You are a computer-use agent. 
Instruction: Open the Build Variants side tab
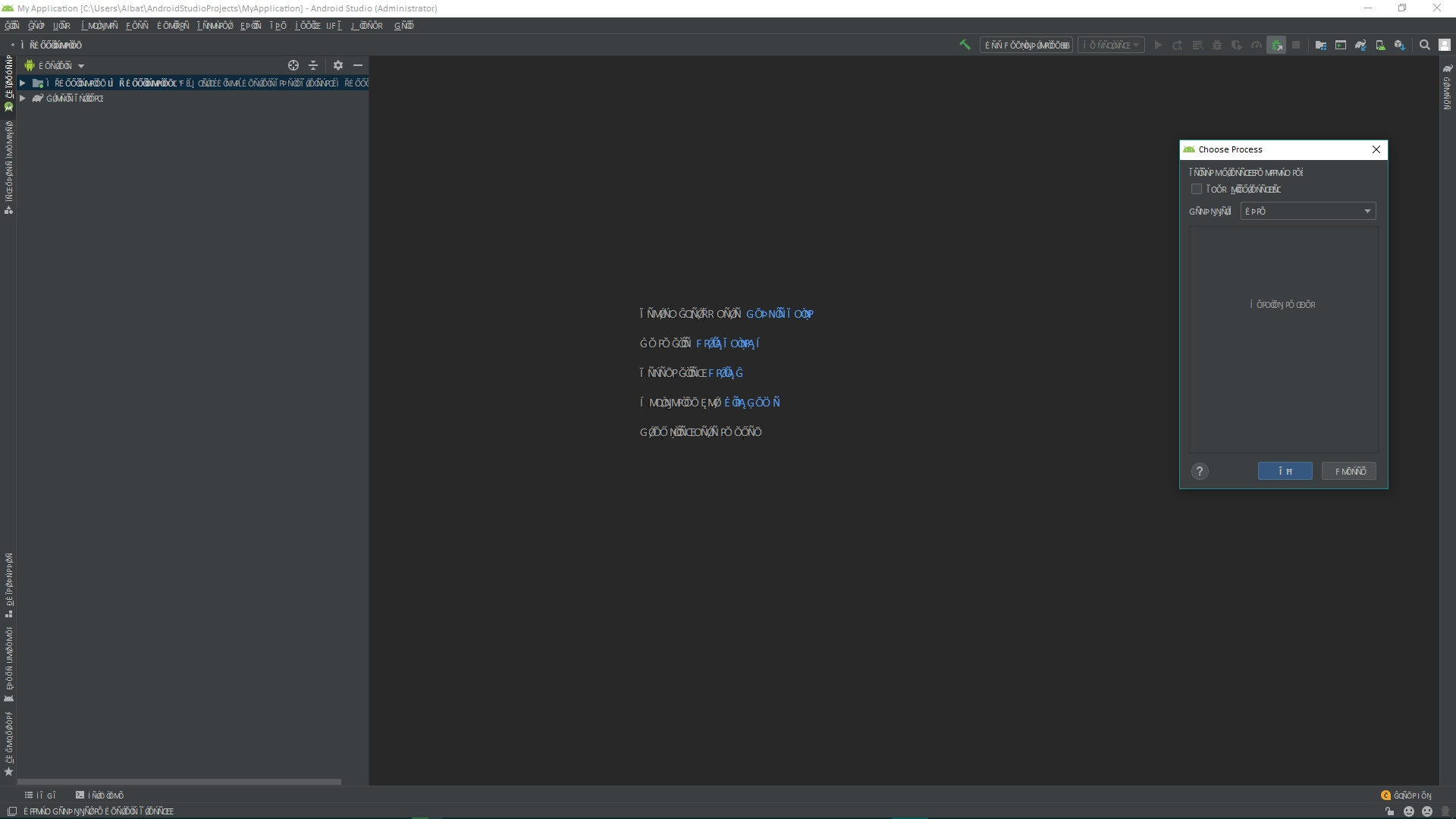click(9, 664)
